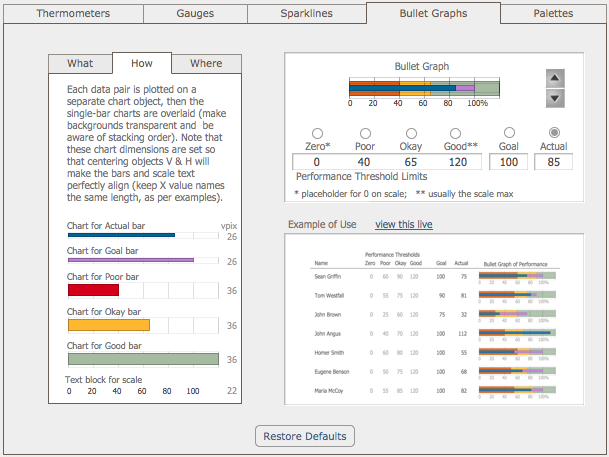The width and height of the screenshot is (609, 457).
Task: Click the Text block for scale label
Action: coord(103,380)
